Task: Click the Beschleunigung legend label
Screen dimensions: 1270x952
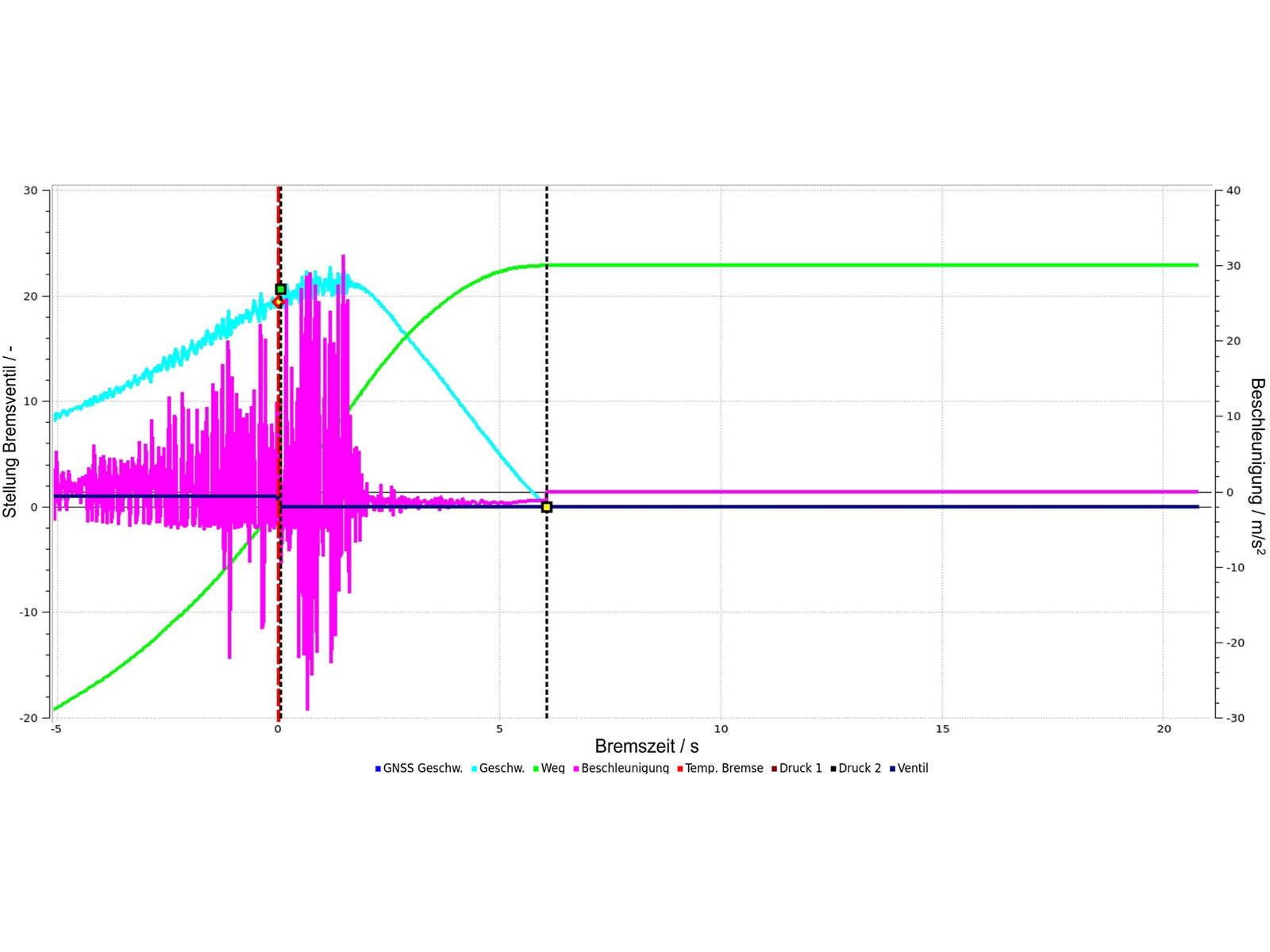Action: click(625, 769)
